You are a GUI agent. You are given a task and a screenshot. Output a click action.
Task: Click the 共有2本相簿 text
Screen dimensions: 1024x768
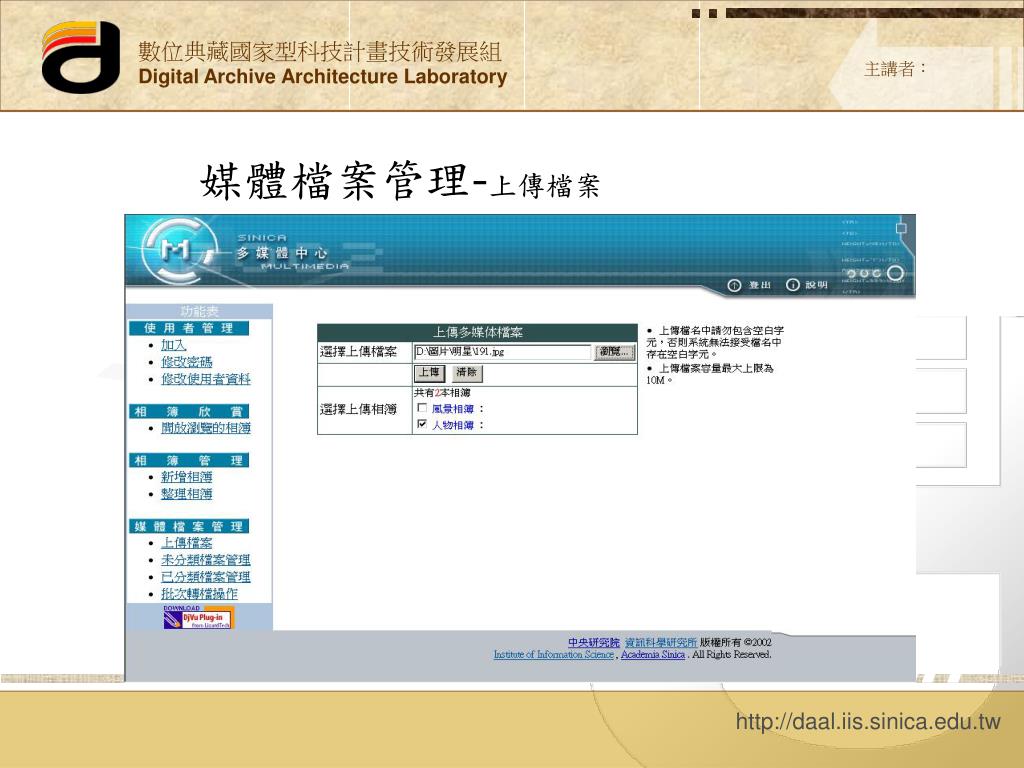click(442, 393)
